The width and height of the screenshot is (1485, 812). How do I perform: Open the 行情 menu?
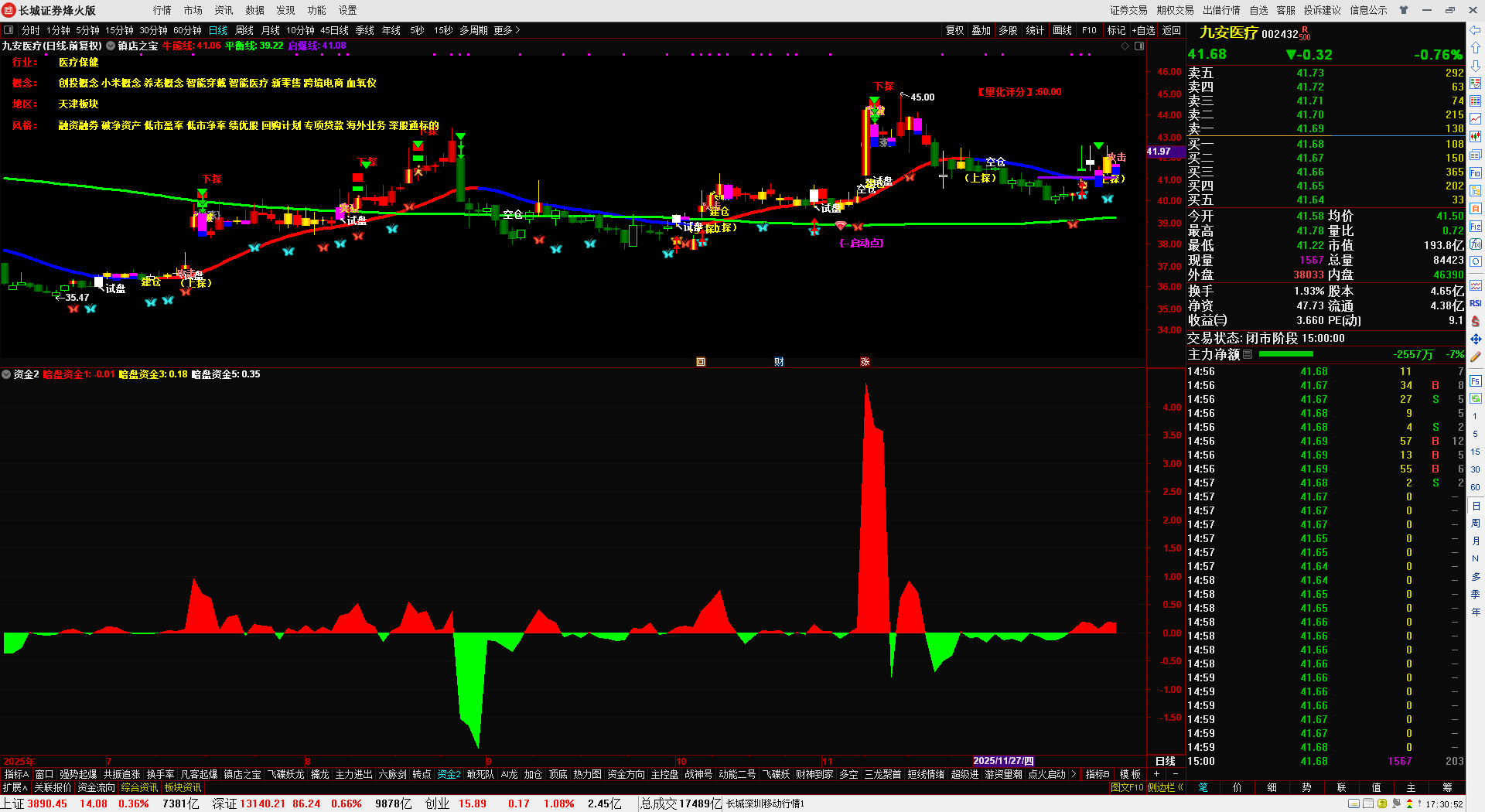[162, 10]
